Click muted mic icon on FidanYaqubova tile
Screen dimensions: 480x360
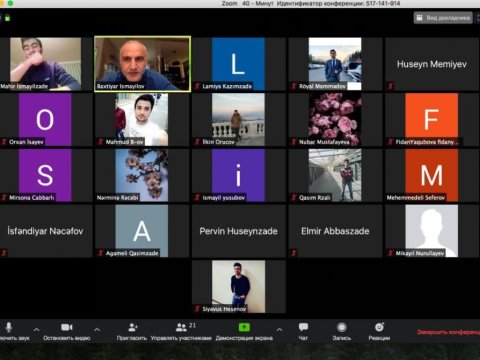(390, 142)
